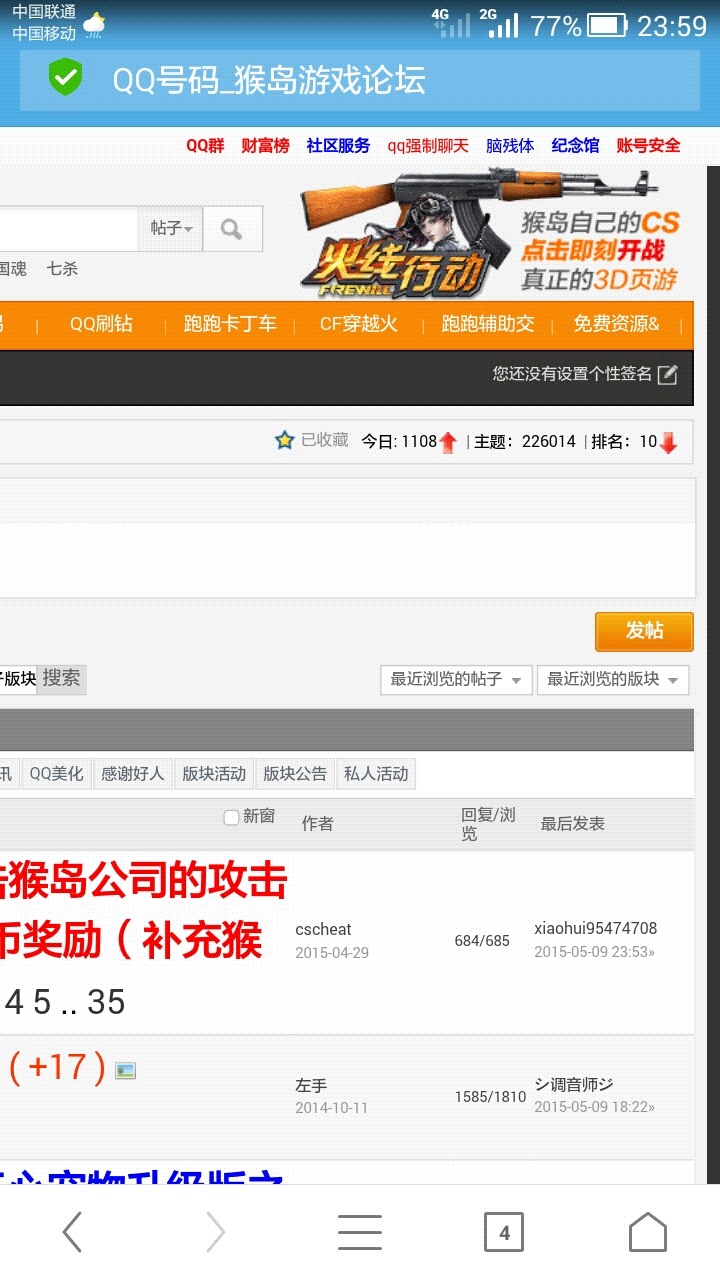Select the QQ美化 category tab
The width and height of the screenshot is (720, 1280).
[x=56, y=774]
